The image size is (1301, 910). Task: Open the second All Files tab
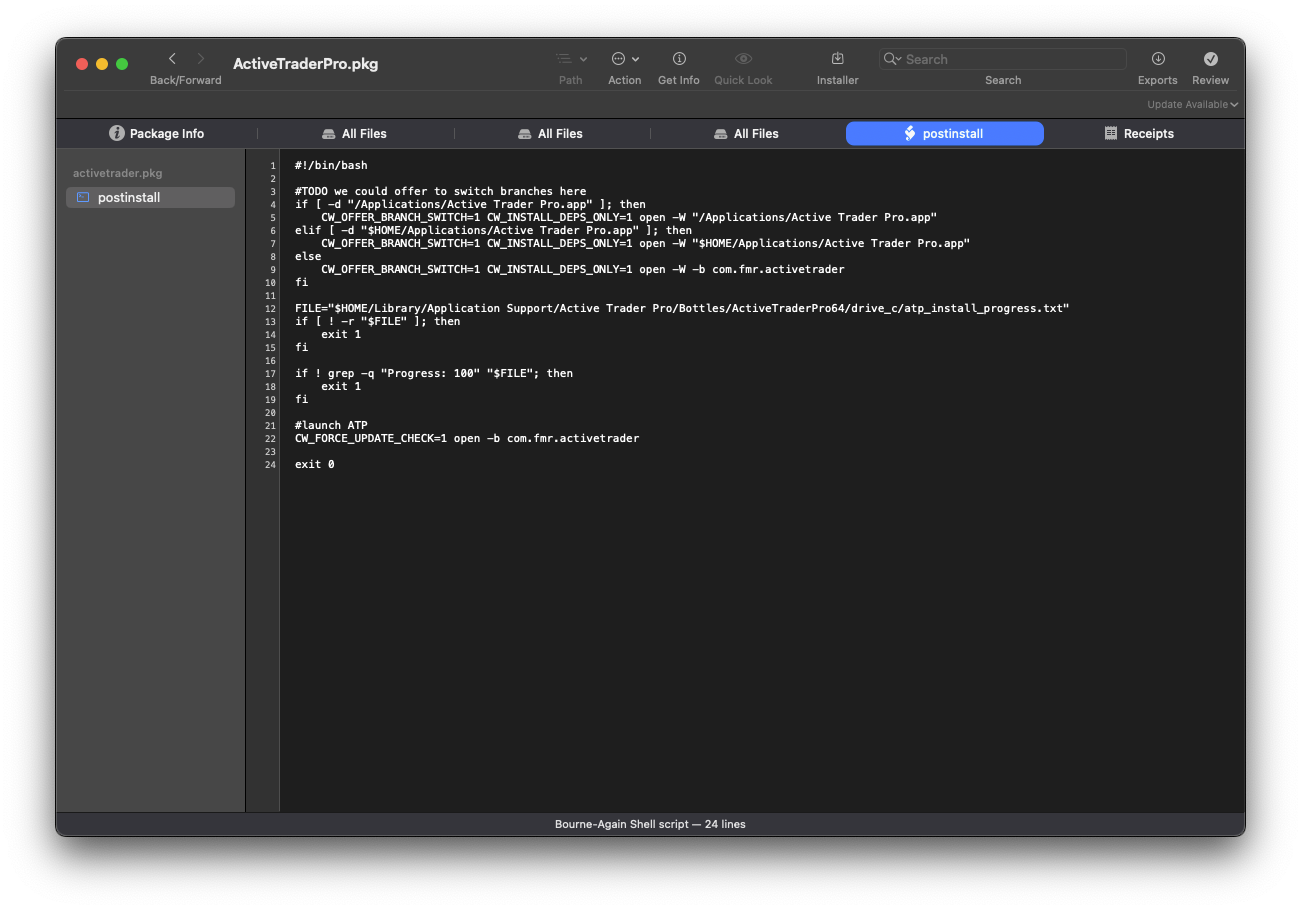tap(551, 133)
